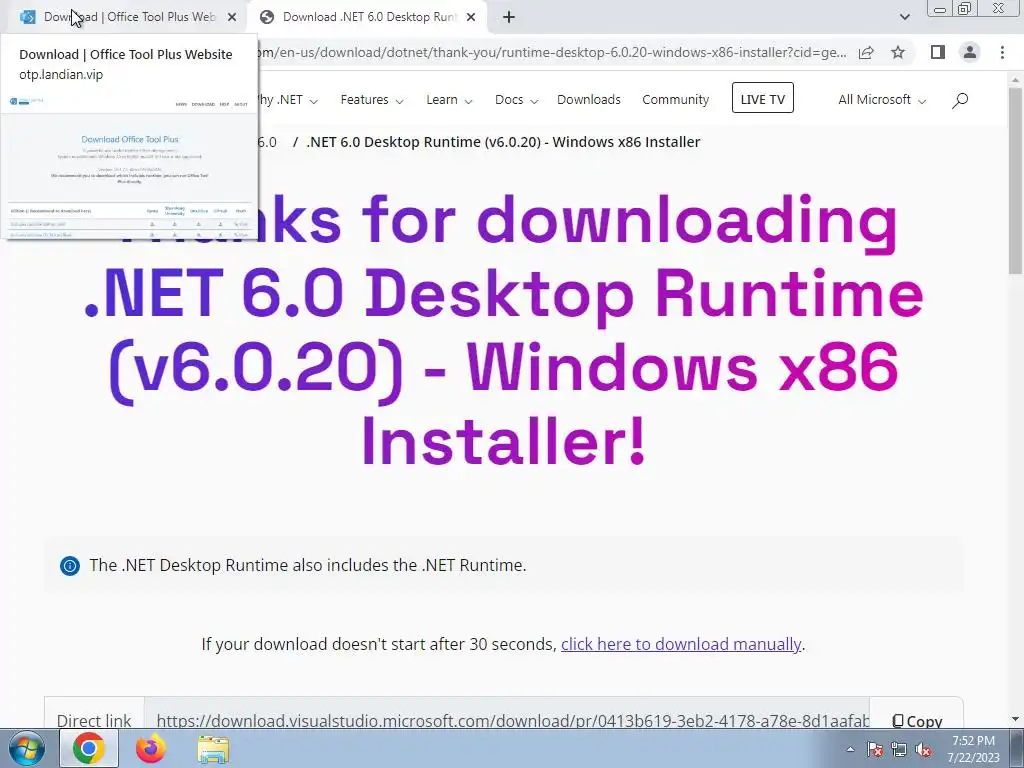Click the Chrome taskbar icon
Viewport: 1024px width, 768px height.
click(89, 748)
